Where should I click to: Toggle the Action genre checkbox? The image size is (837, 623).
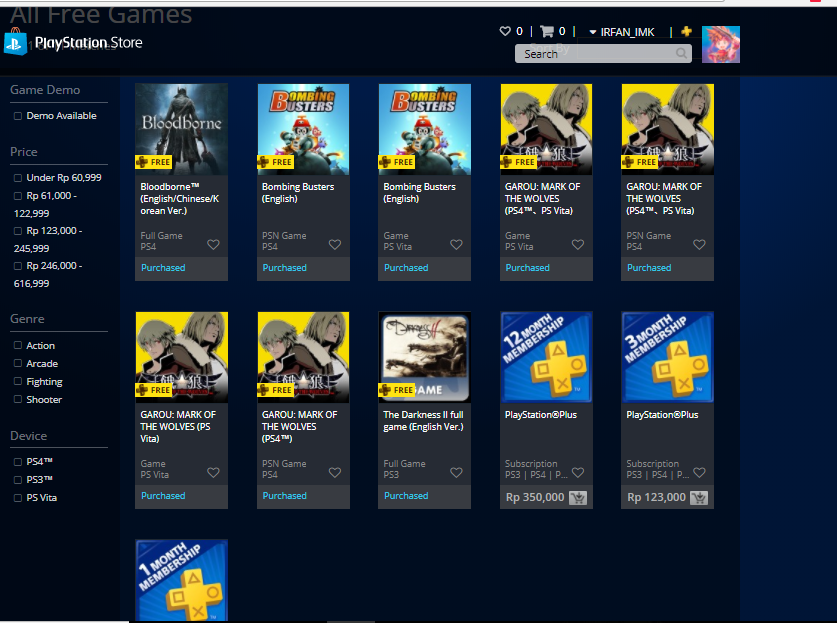coord(18,345)
